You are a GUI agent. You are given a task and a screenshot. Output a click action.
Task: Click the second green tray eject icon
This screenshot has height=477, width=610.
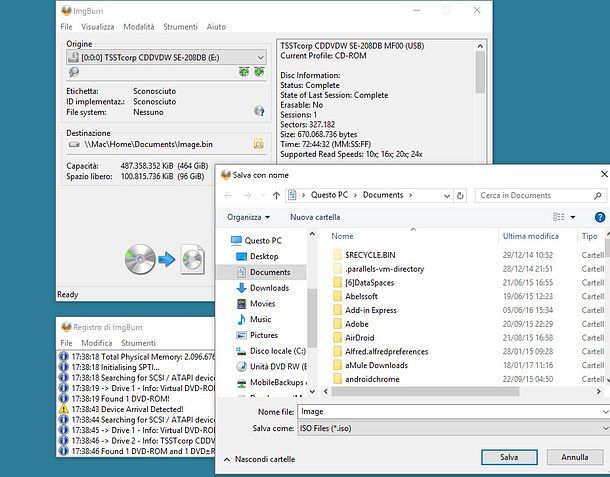coord(259,72)
